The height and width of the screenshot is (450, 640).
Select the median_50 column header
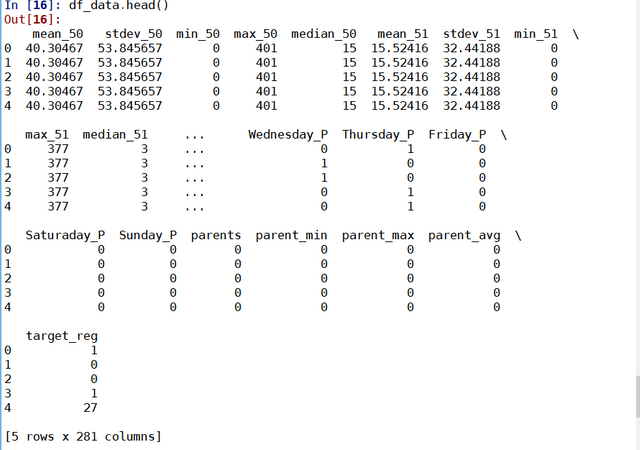click(324, 34)
